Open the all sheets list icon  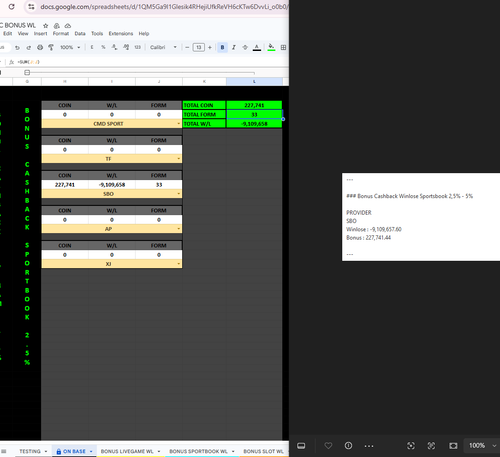4,451
